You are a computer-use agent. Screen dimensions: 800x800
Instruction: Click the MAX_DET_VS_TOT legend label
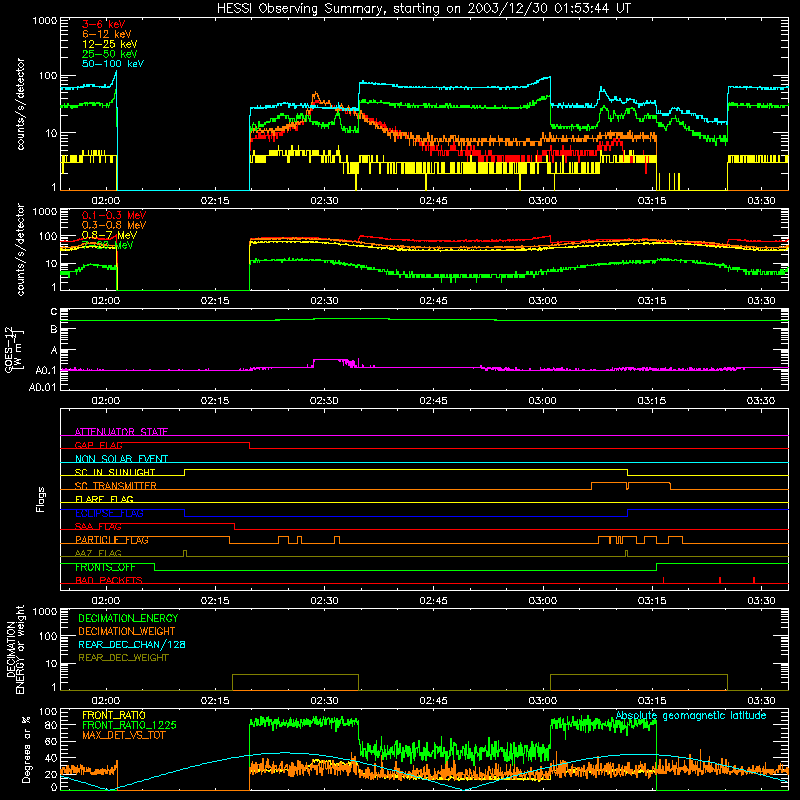pyautogui.click(x=123, y=735)
